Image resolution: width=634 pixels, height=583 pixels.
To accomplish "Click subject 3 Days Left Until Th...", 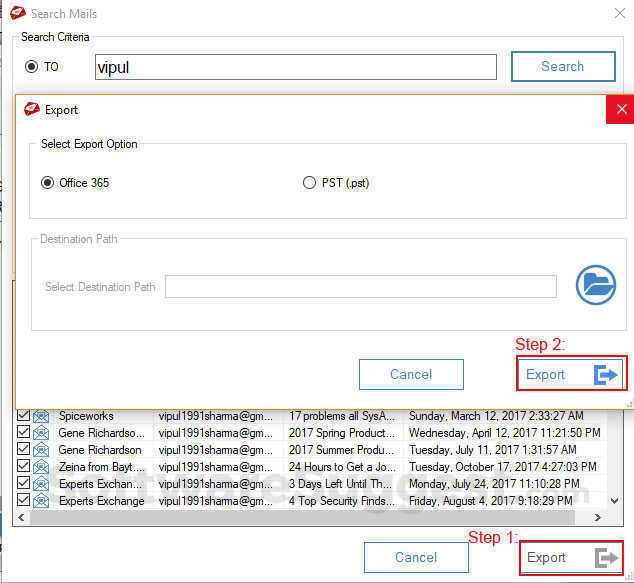I will click(340, 484).
